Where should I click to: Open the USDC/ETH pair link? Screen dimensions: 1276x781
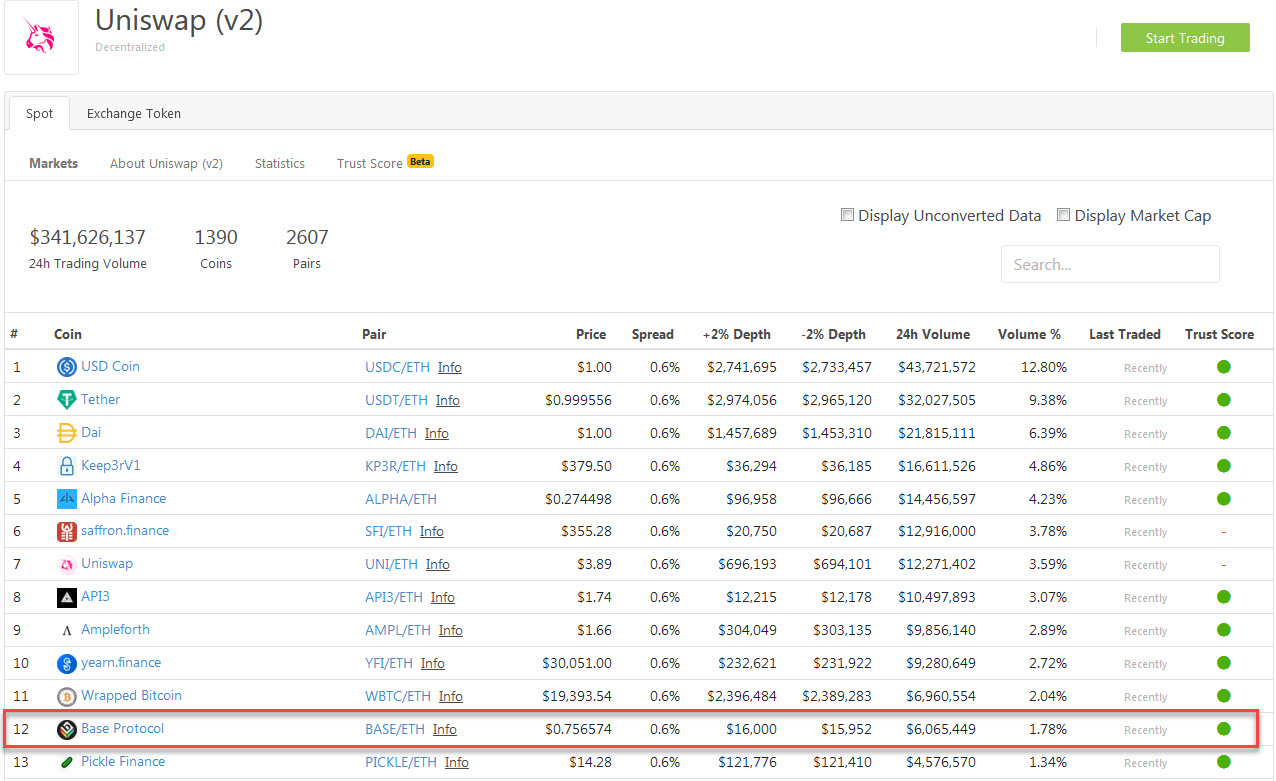pos(397,367)
